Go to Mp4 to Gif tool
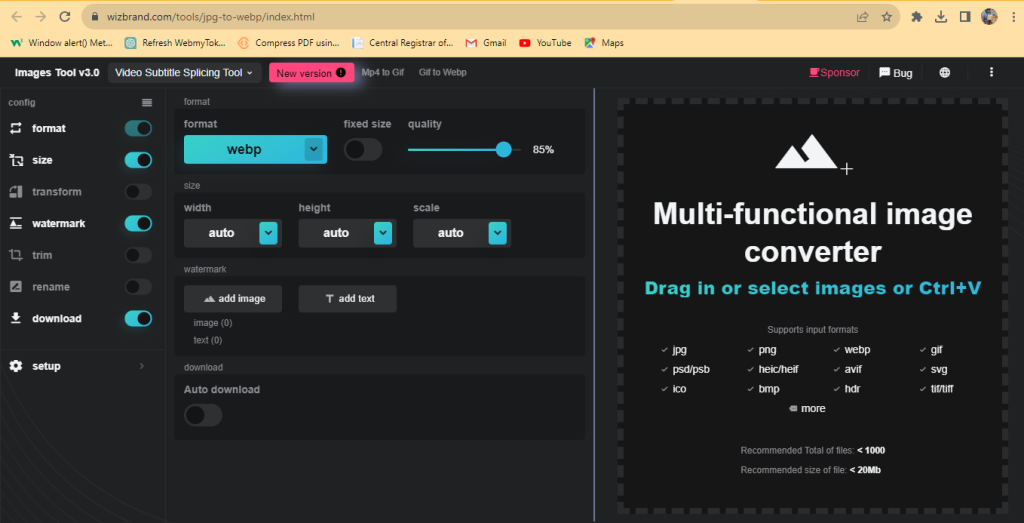This screenshot has width=1024, height=523. (x=382, y=73)
